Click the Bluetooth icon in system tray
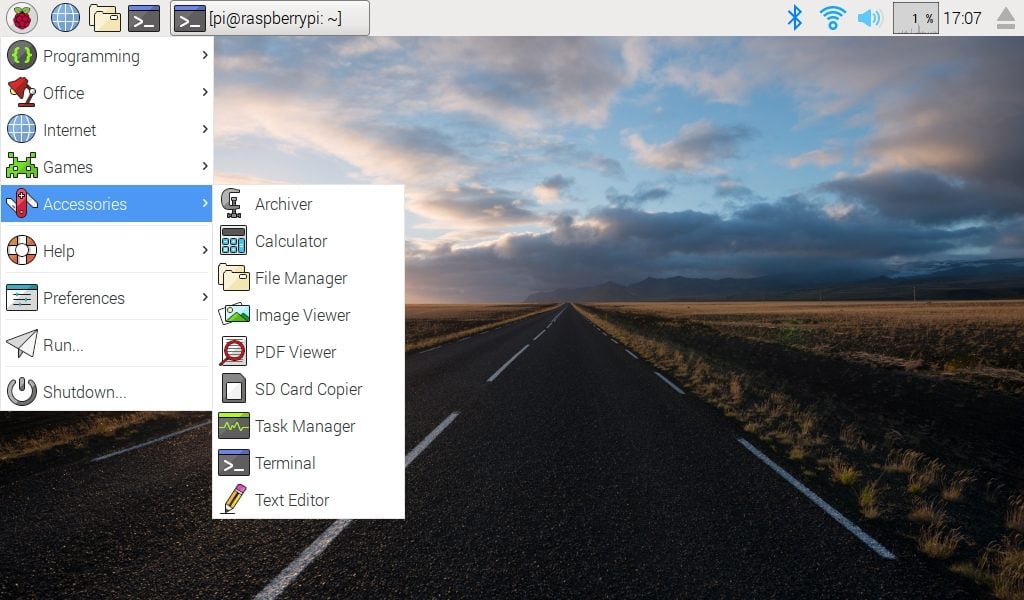The image size is (1024, 600). tap(794, 18)
